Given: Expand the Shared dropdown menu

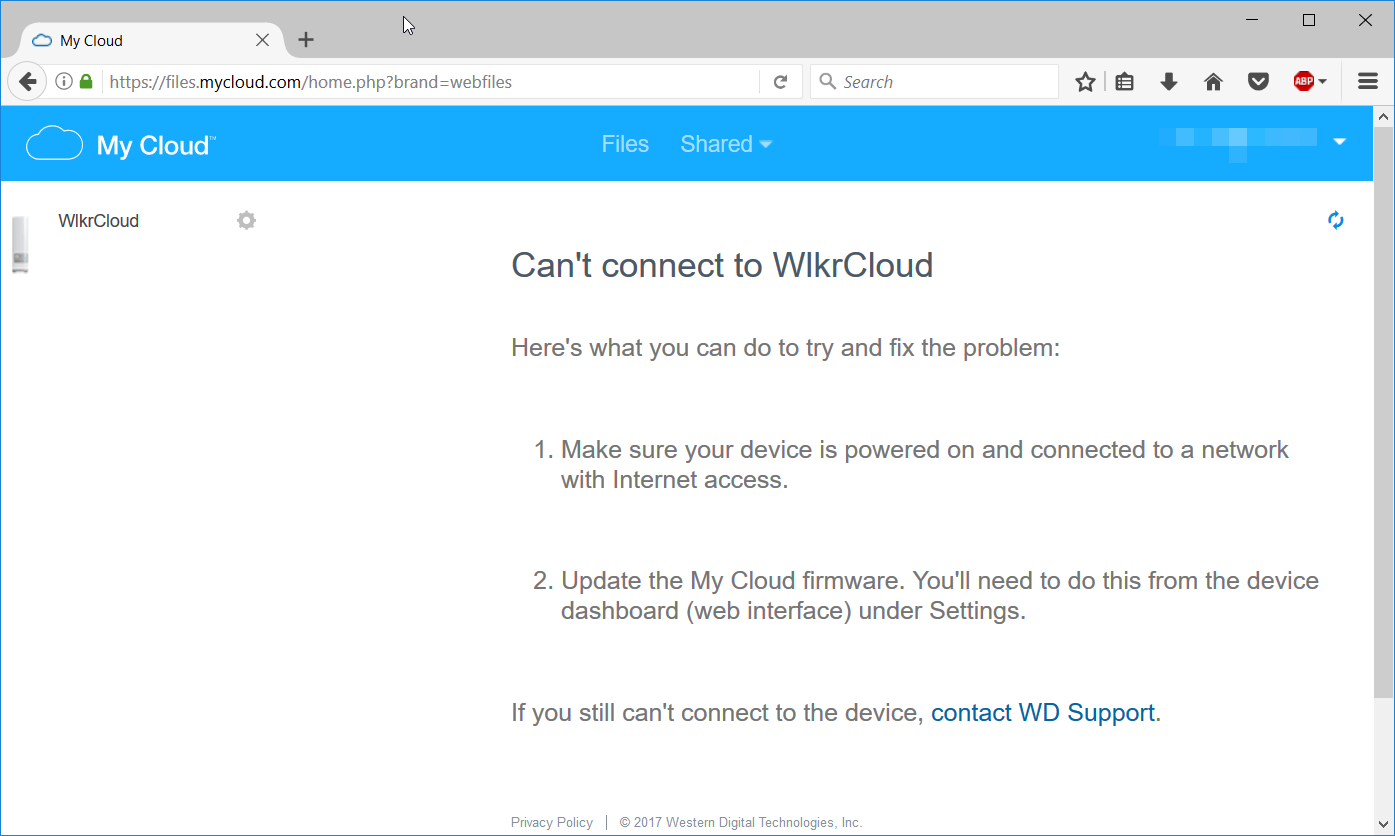Looking at the screenshot, I should tap(726, 144).
